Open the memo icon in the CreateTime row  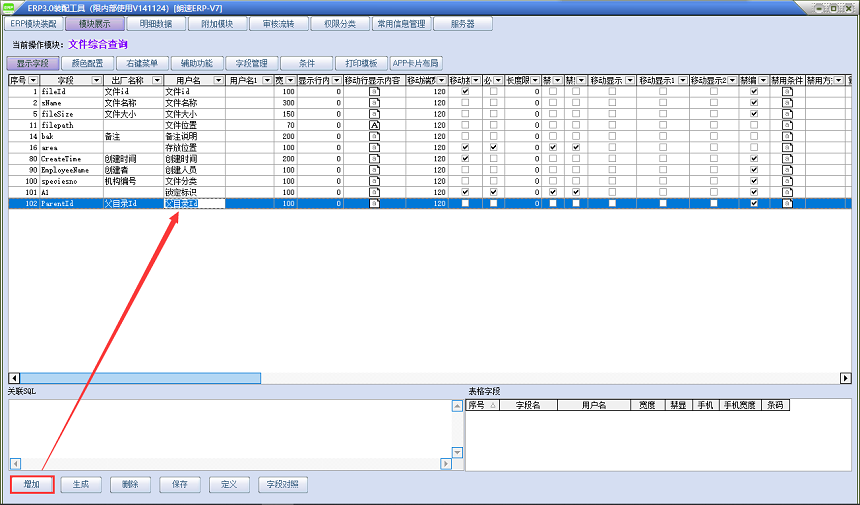point(374,159)
